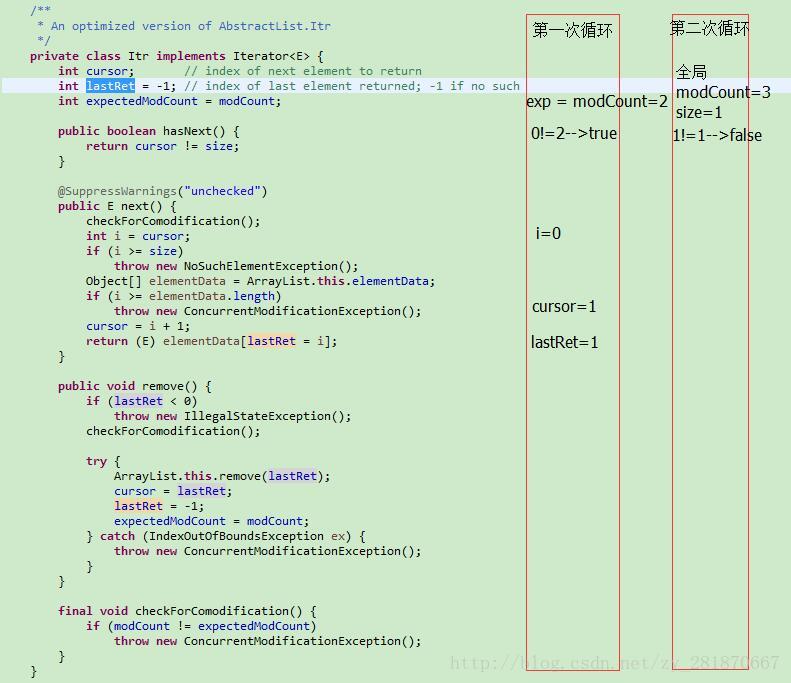Image resolution: width=791 pixels, height=683 pixels.
Task: Click "return (E) elementData[lastRet = i];"
Action: click(211, 341)
